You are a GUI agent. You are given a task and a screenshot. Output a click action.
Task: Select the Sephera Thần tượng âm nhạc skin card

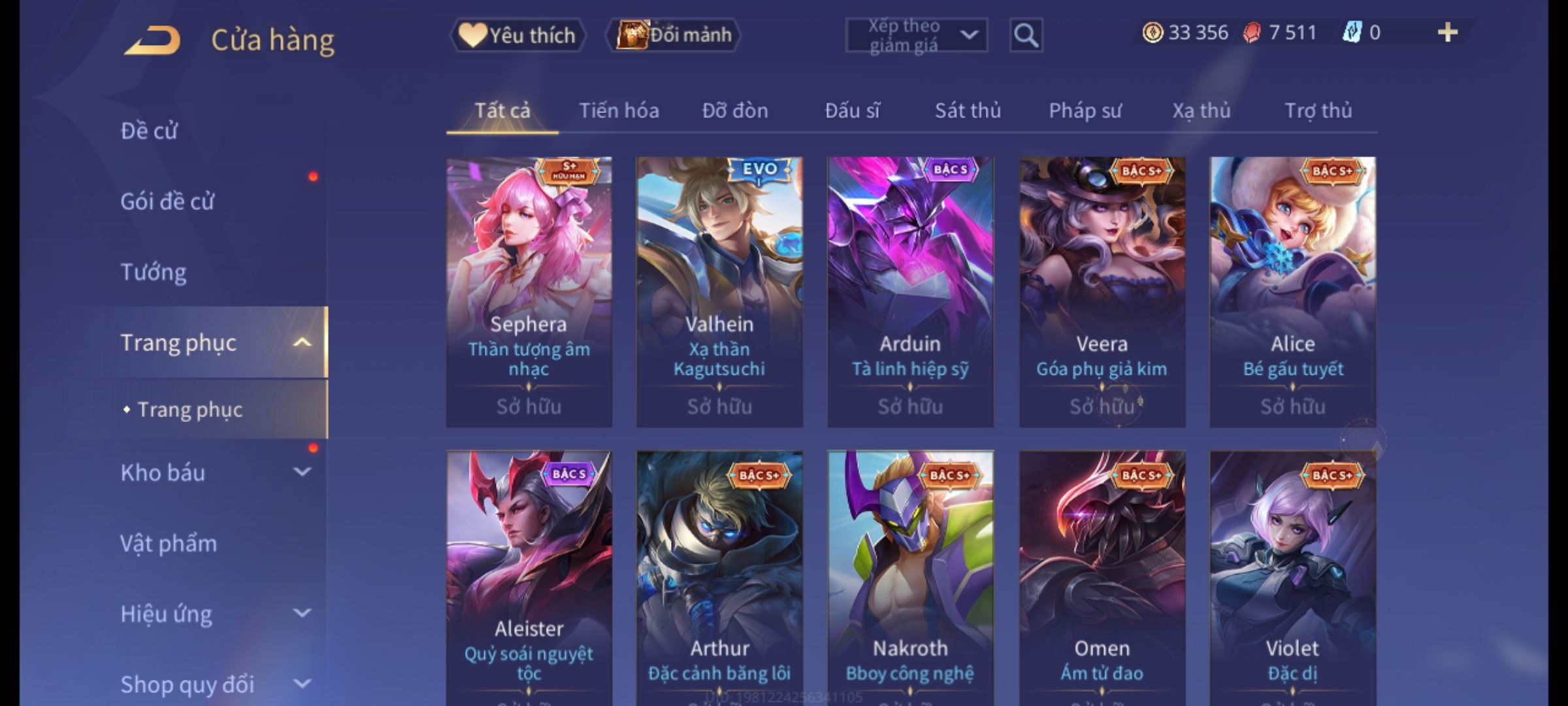529,292
